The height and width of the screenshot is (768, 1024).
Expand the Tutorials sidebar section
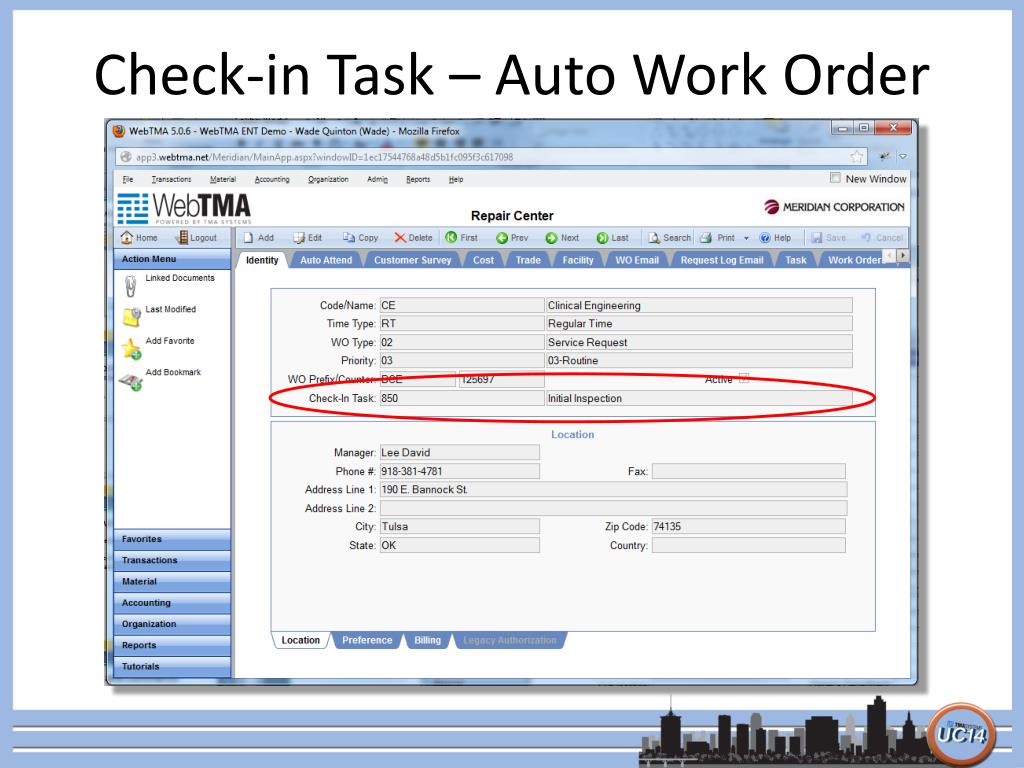[x=172, y=666]
